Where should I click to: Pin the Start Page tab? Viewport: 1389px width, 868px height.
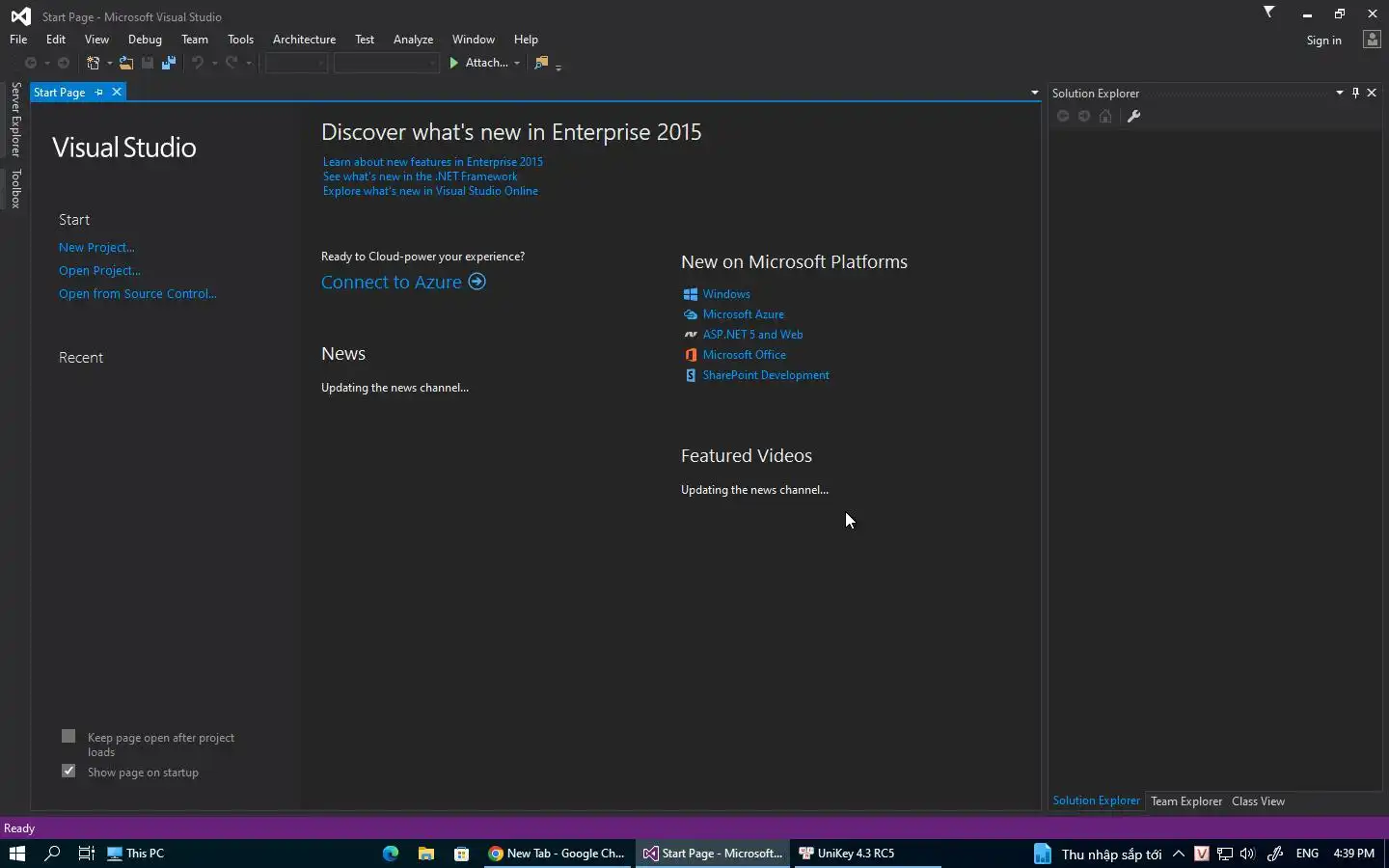(x=98, y=93)
